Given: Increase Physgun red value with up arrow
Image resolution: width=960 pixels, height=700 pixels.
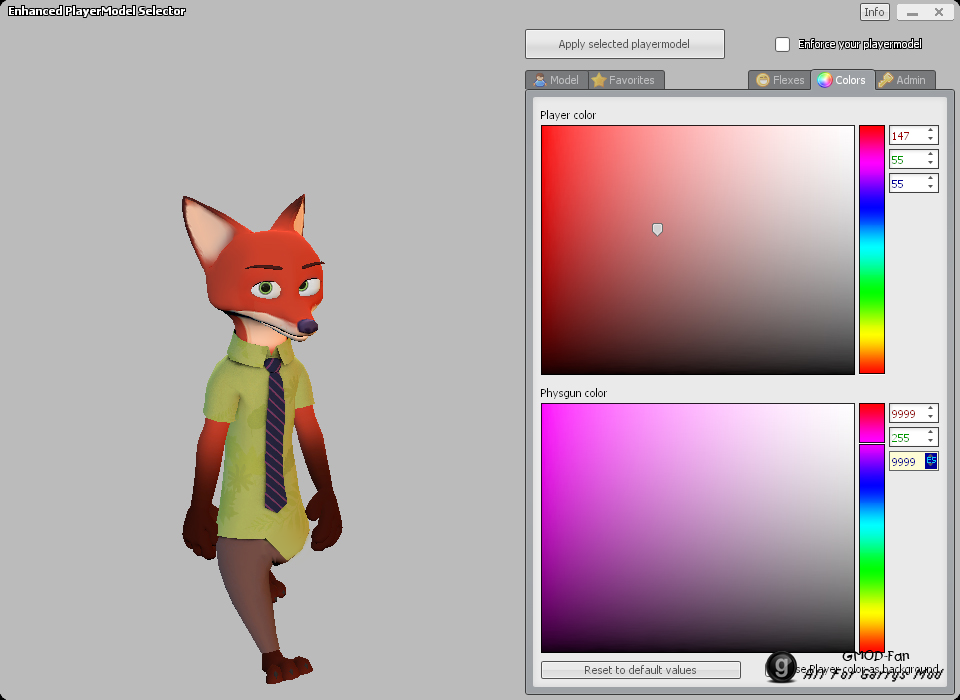Looking at the screenshot, I should tap(931, 408).
